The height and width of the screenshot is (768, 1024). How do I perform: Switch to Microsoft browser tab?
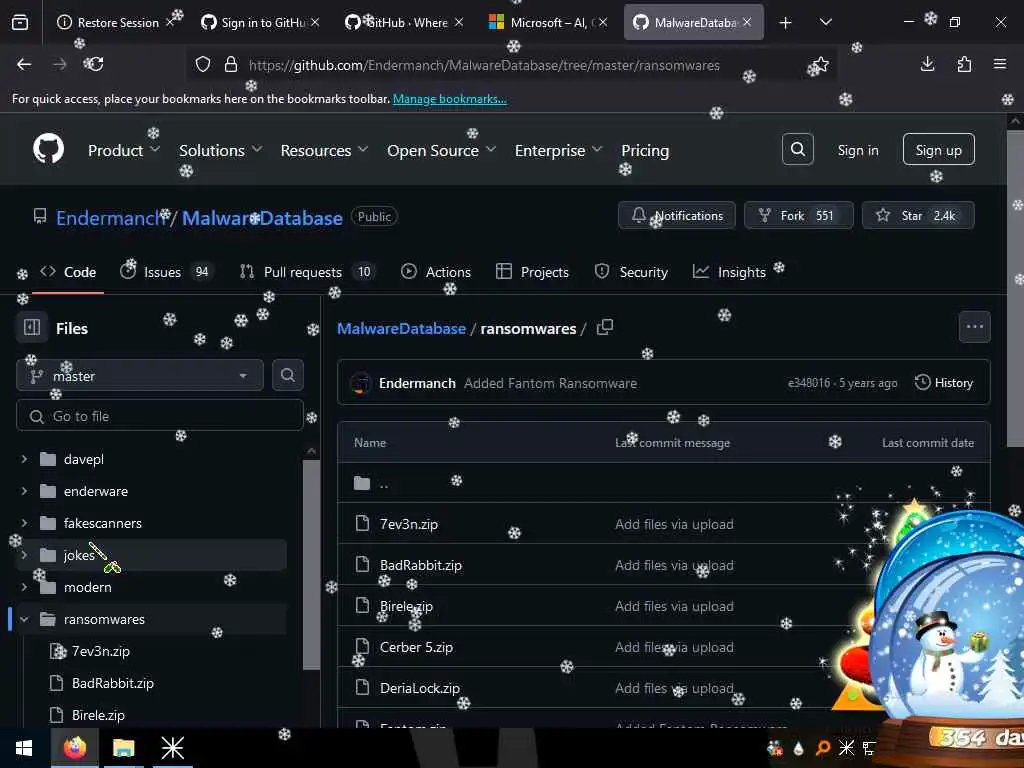(549, 22)
